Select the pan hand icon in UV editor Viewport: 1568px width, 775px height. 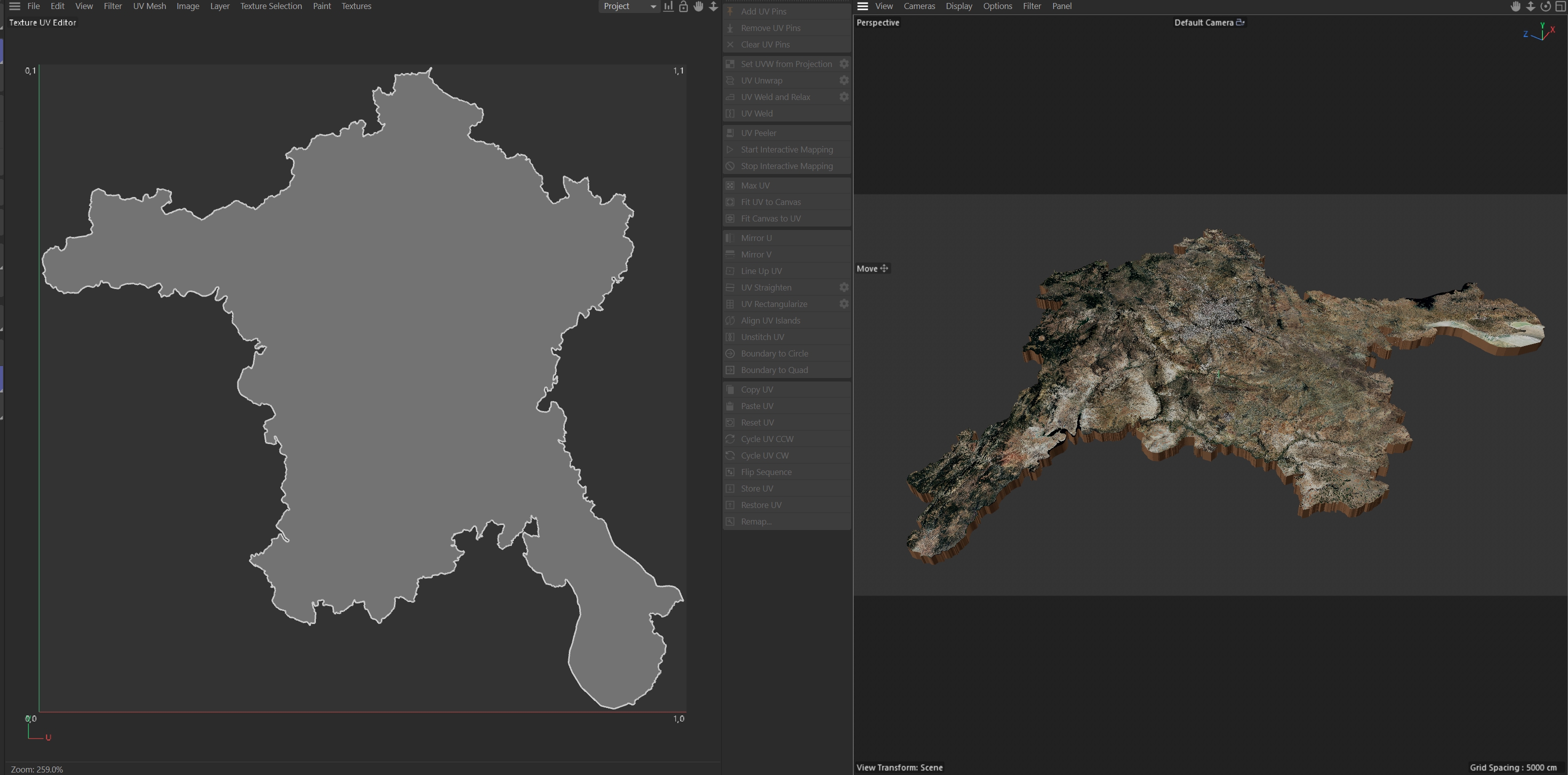point(698,6)
